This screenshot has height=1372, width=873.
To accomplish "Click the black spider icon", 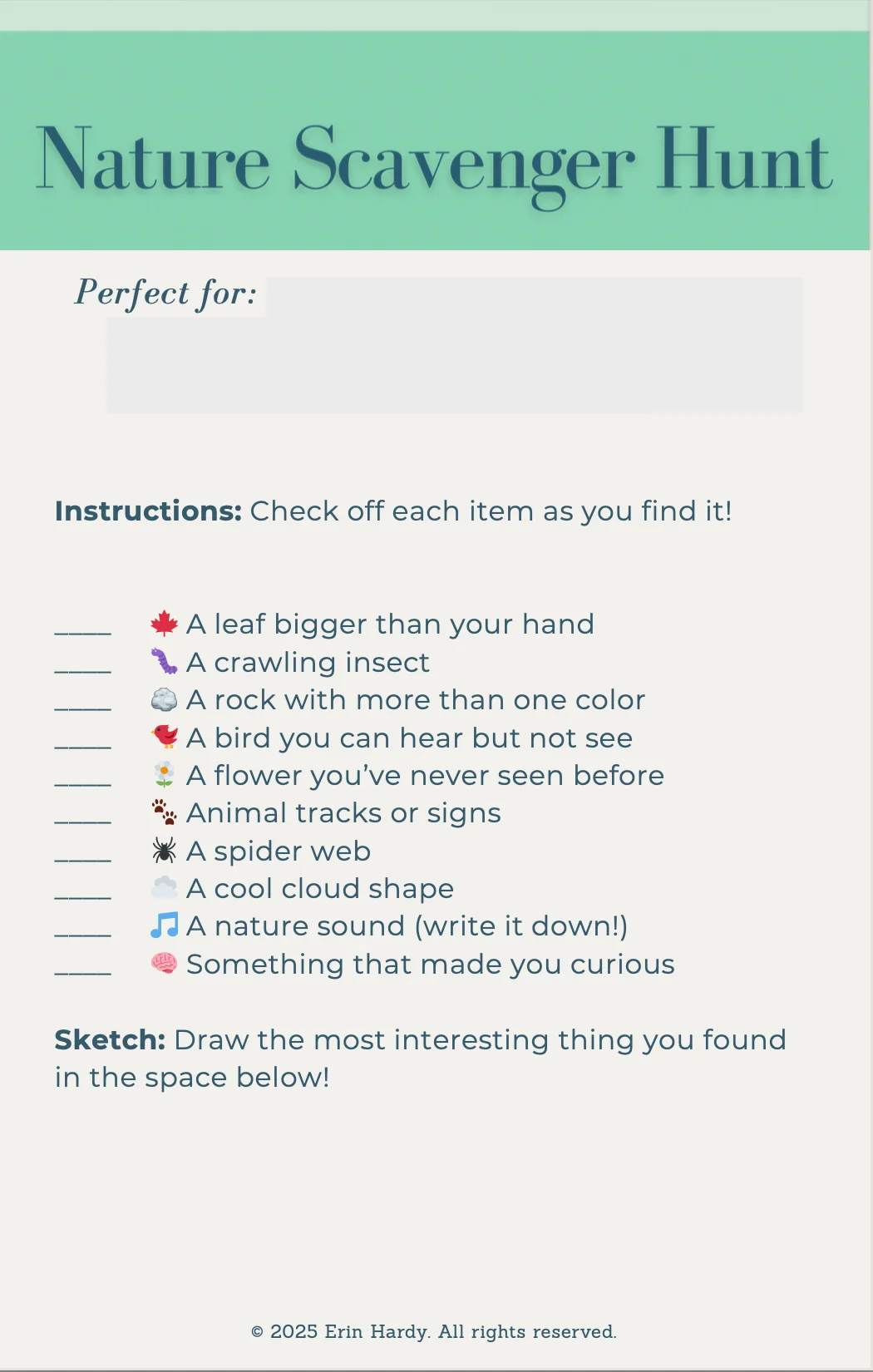I will [x=165, y=850].
